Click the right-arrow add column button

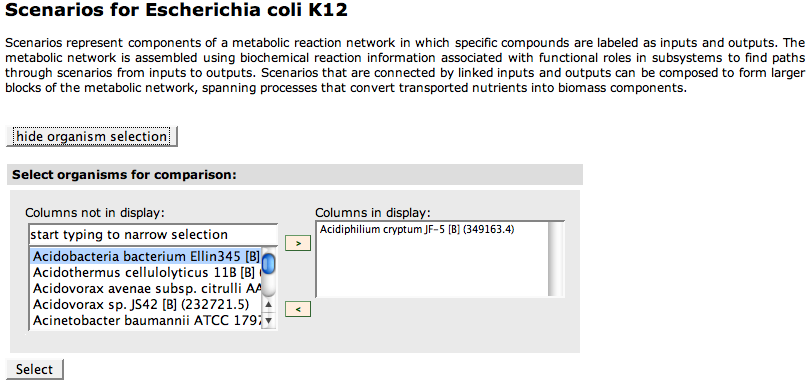[298, 243]
